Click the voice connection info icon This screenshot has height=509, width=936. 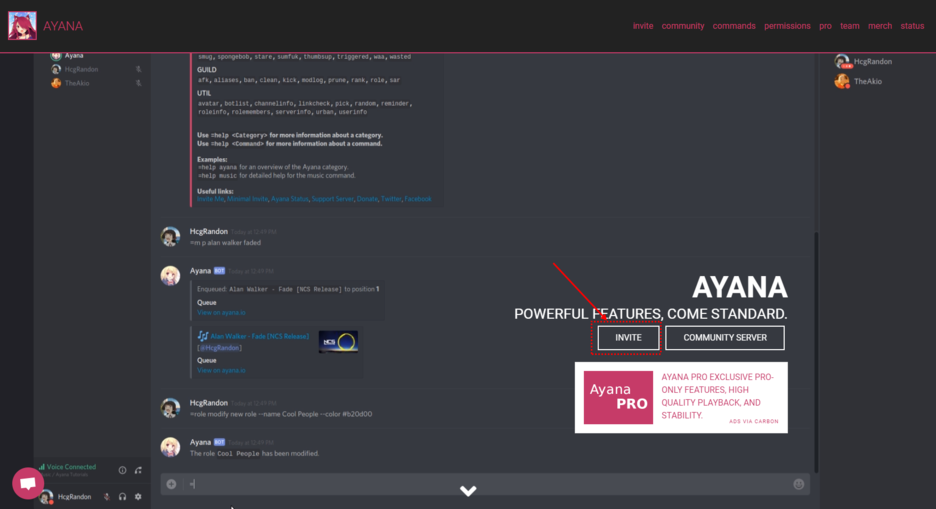click(x=122, y=470)
